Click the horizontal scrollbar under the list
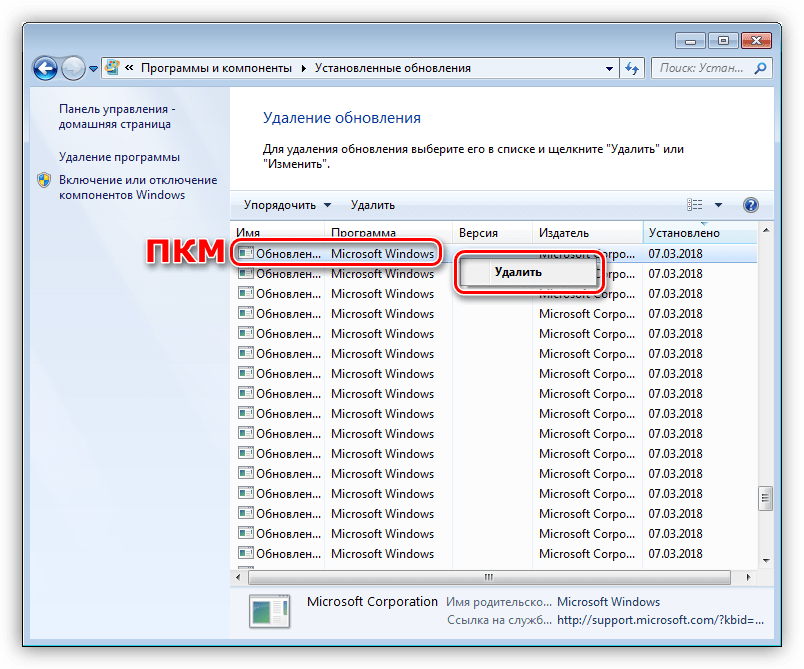This screenshot has height=669, width=804. pyautogui.click(x=490, y=577)
